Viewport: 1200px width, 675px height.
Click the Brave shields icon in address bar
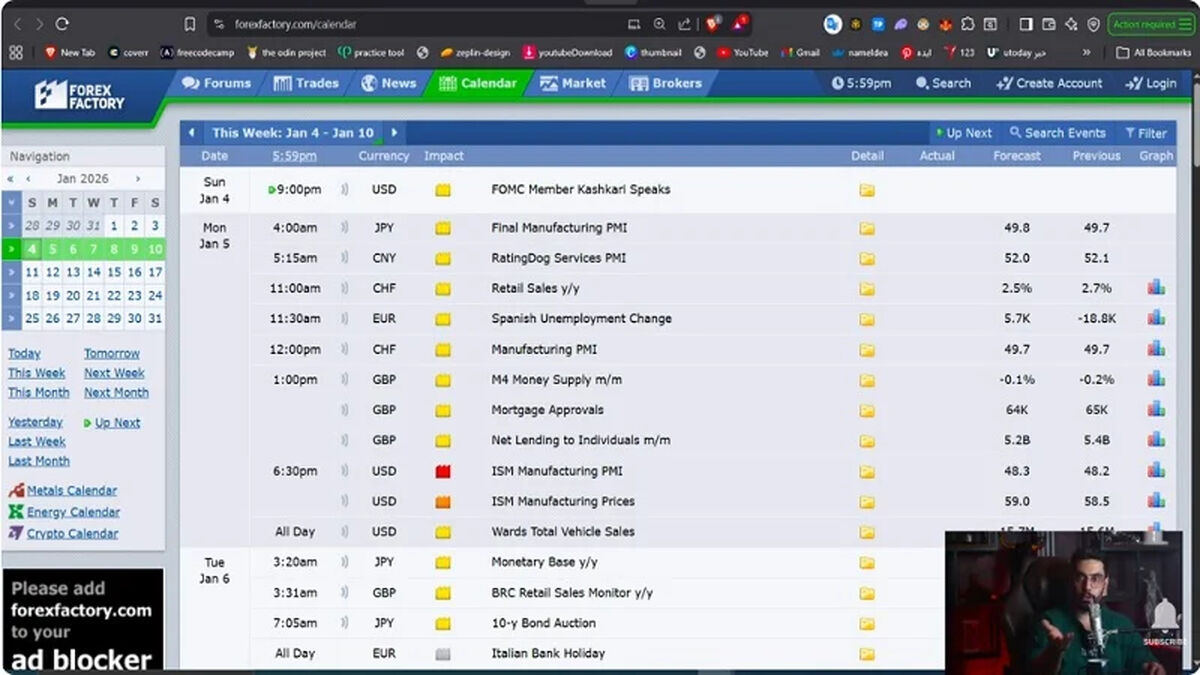click(713, 24)
